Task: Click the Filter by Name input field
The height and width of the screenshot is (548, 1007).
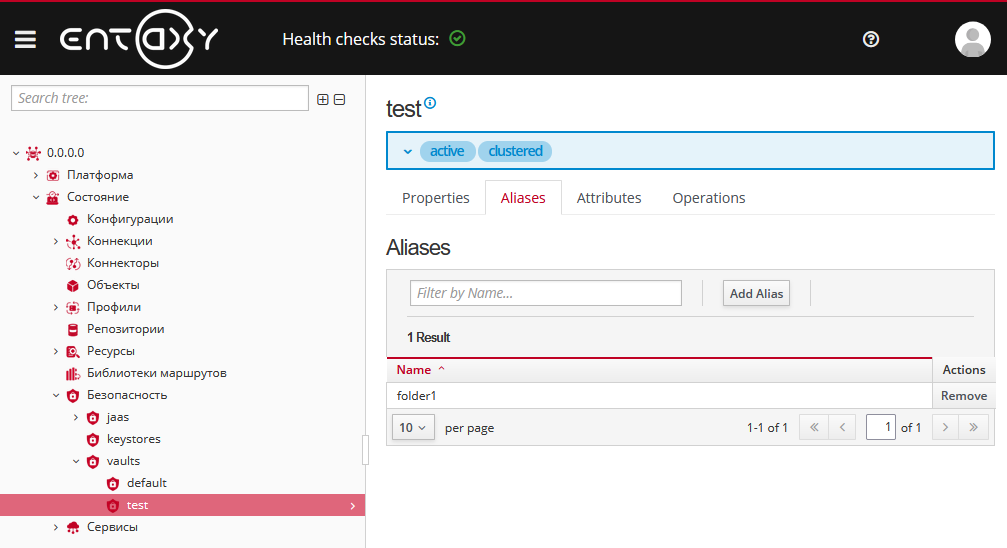Action: click(x=545, y=293)
